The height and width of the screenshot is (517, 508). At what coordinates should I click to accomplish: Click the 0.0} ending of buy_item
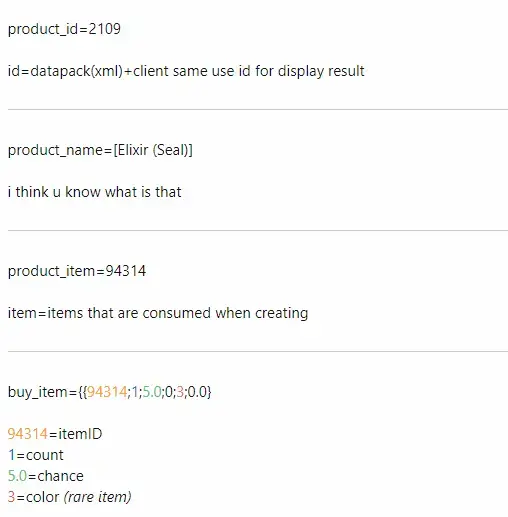(199, 392)
